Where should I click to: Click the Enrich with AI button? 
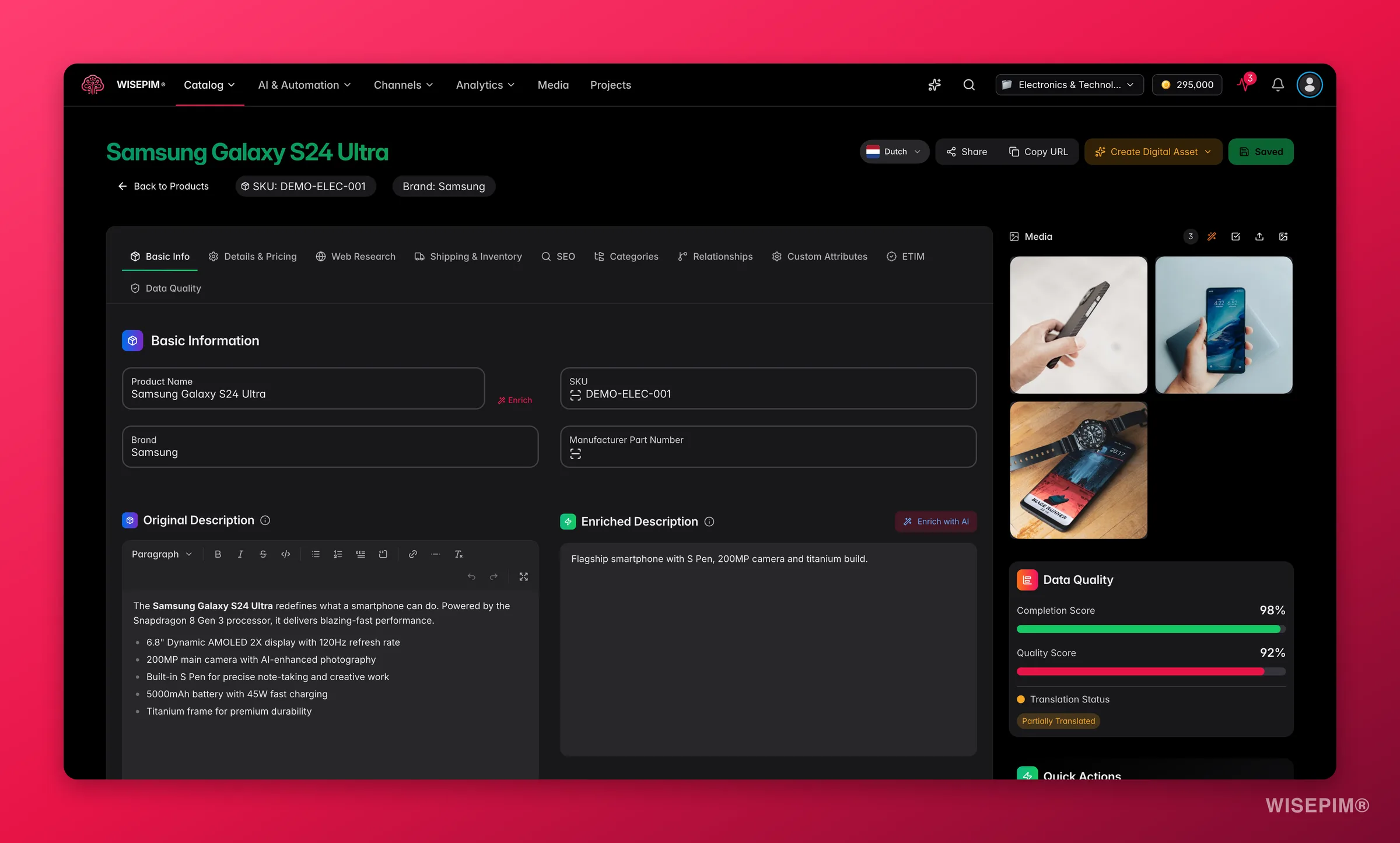pos(936,522)
